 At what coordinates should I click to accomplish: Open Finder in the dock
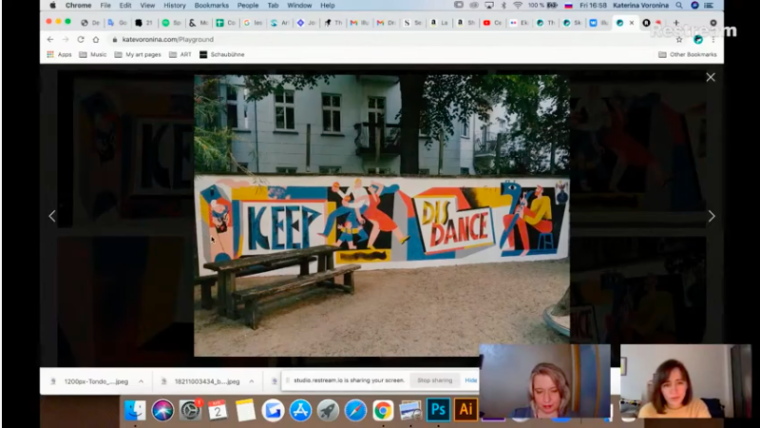[135, 410]
